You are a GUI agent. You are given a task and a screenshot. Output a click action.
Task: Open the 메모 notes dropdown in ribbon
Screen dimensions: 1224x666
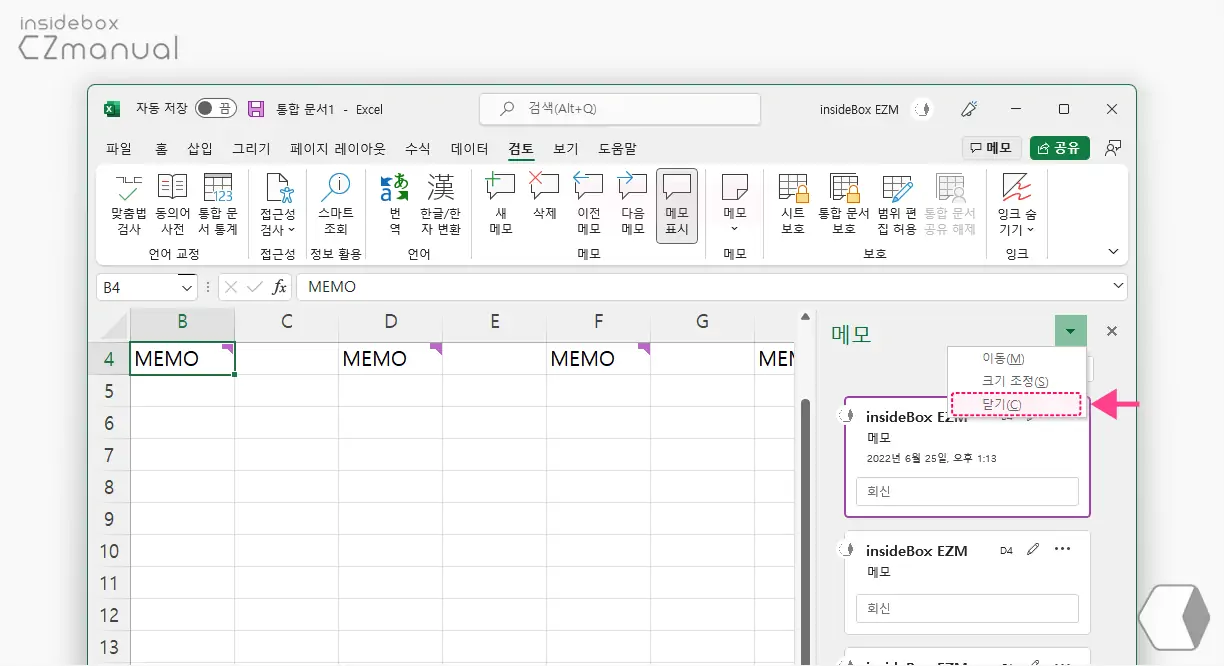[x=735, y=205]
